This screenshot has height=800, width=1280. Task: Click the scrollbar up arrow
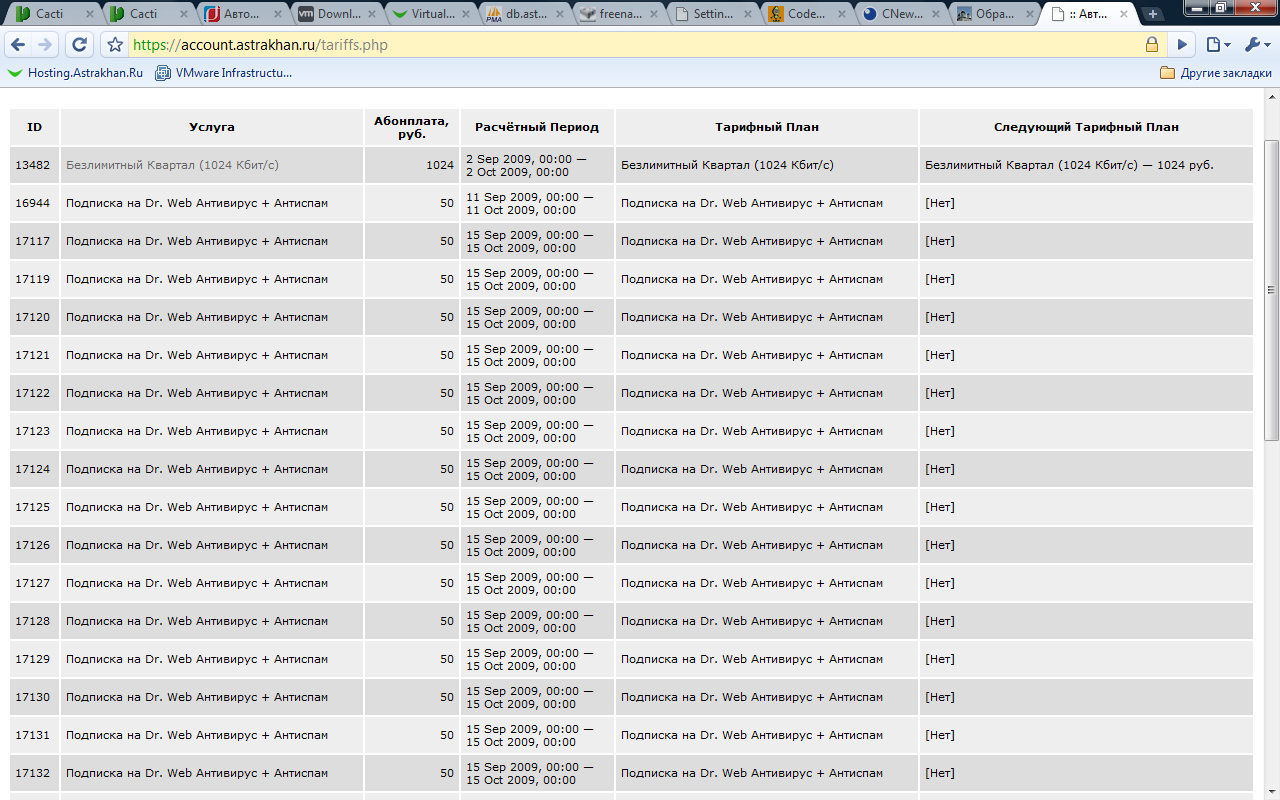pyautogui.click(x=1271, y=96)
